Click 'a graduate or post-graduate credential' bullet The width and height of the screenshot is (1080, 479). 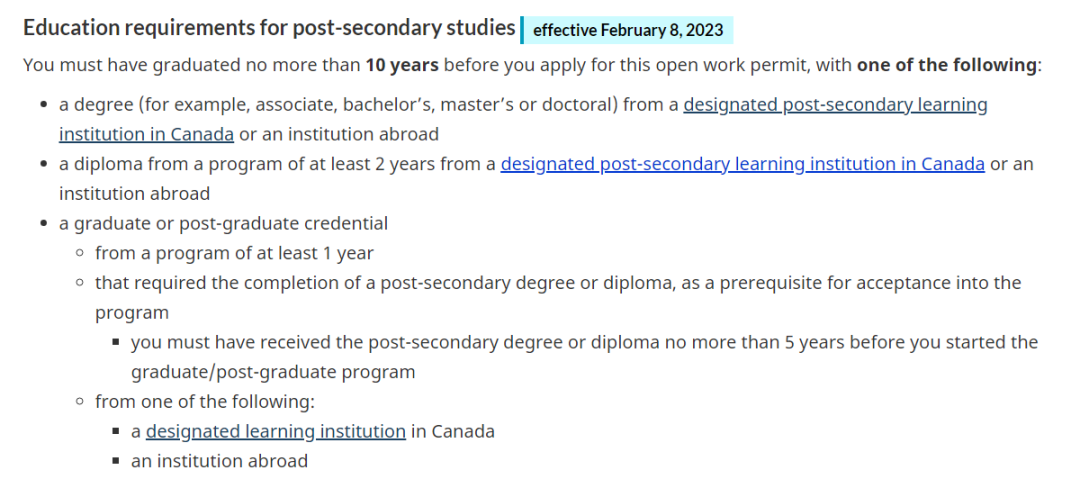tap(230, 223)
